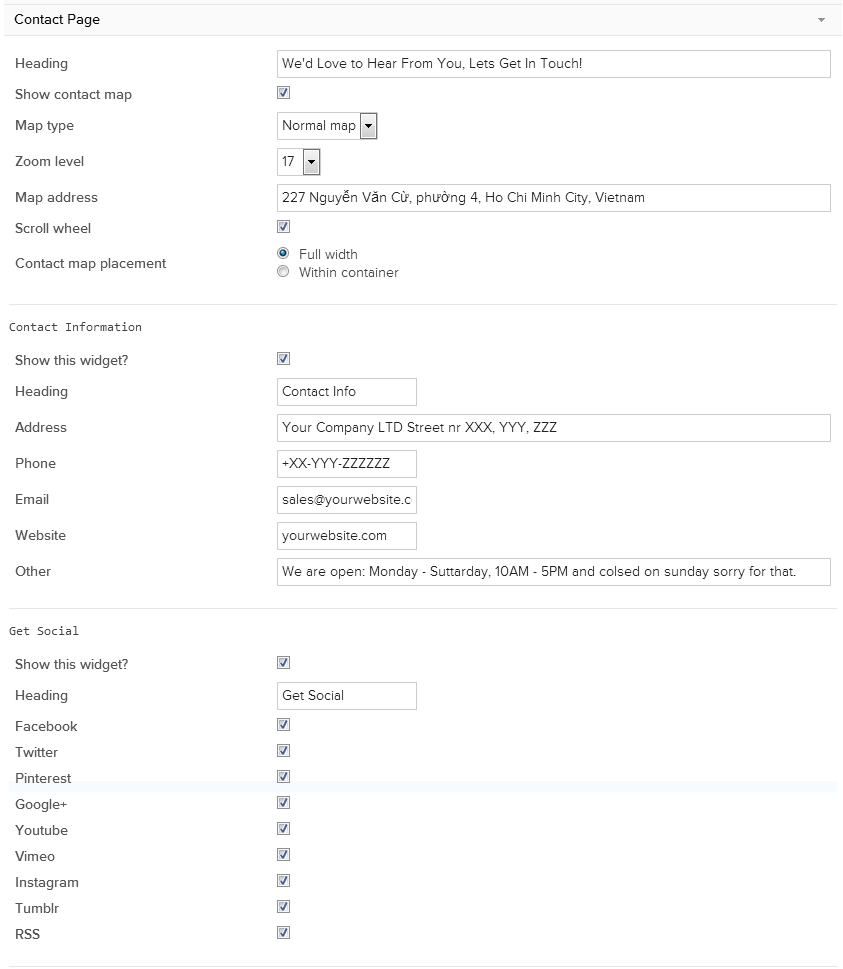Click the Map address input field
This screenshot has width=843, height=969.
(554, 198)
